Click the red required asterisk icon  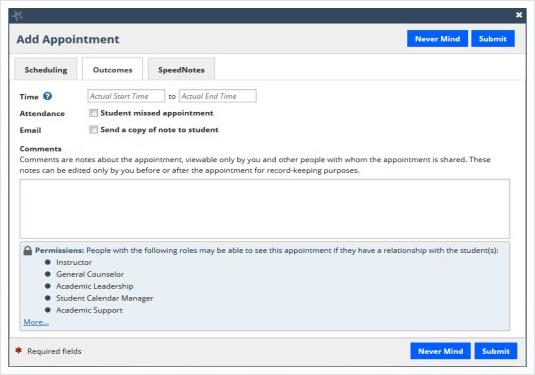pyautogui.click(x=18, y=350)
